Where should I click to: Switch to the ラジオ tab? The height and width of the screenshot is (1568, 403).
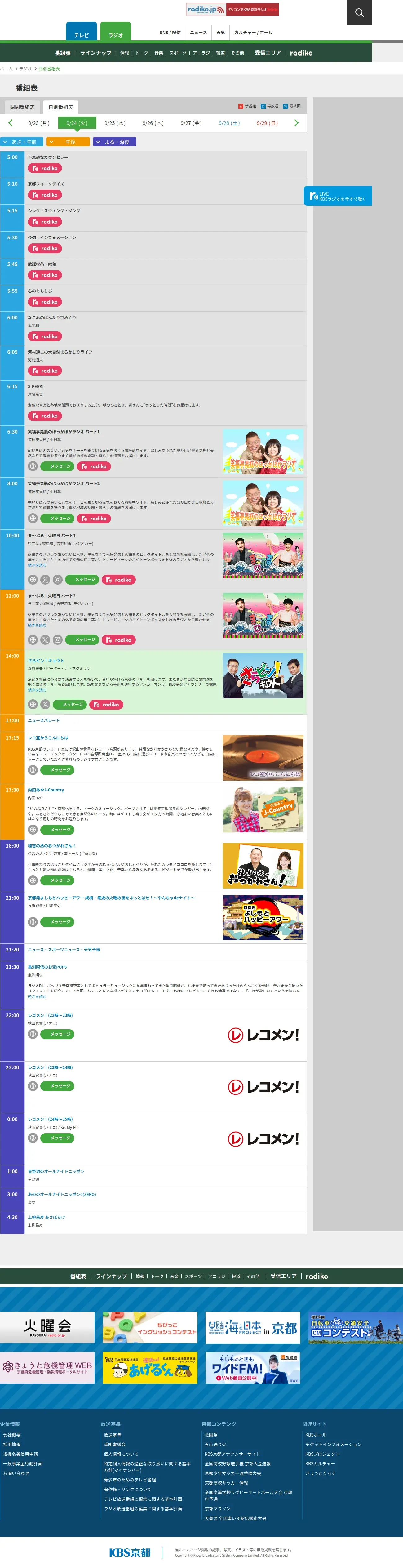(x=116, y=32)
